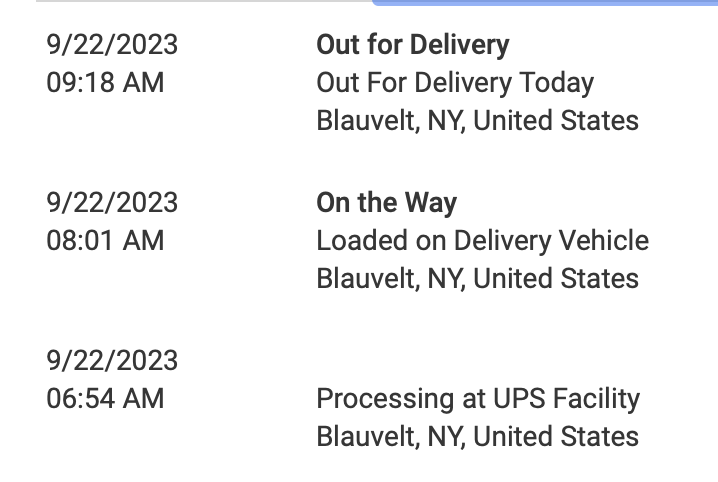Click the gray progress bar segment at top

pyautogui.click(x=204, y=1)
